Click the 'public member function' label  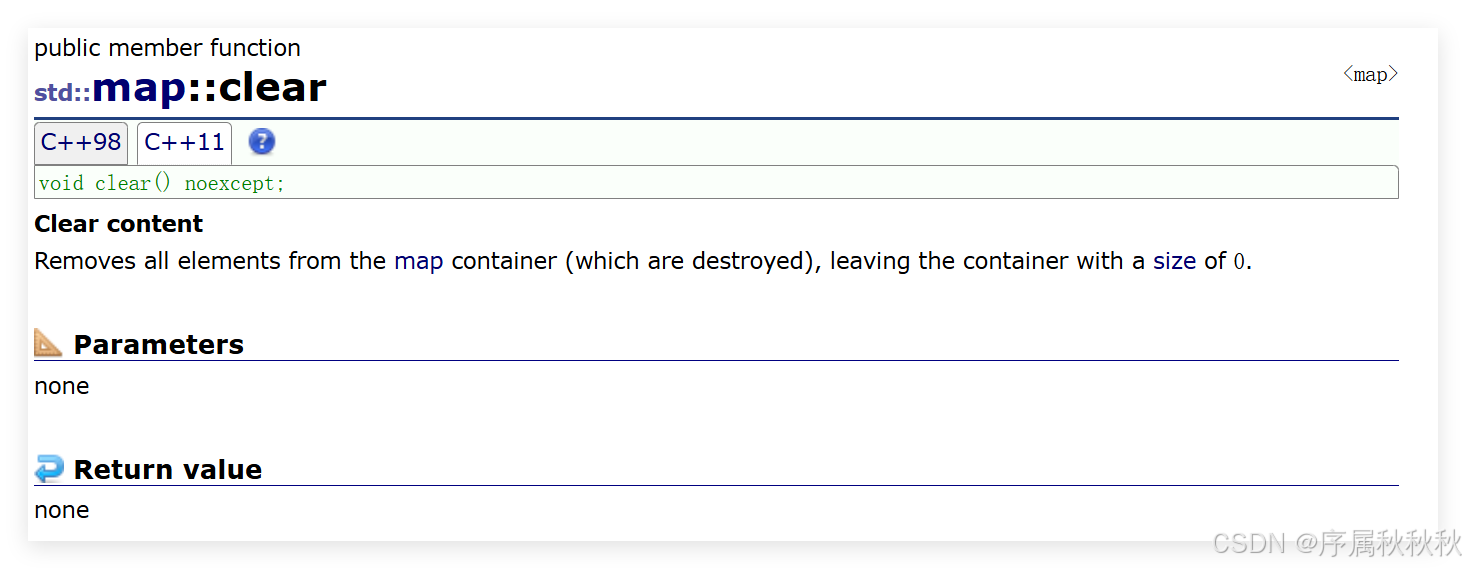coord(167,48)
